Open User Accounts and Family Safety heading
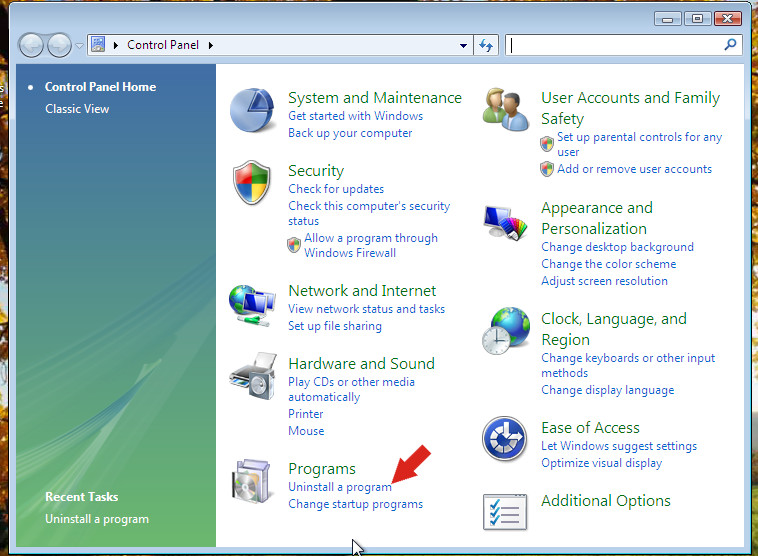This screenshot has width=758, height=556. pyautogui.click(x=630, y=108)
